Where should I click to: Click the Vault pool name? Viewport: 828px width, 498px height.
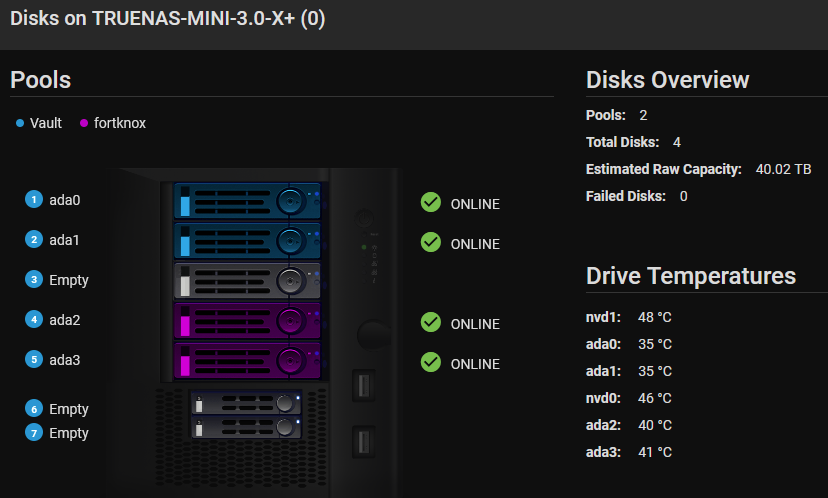coord(46,123)
